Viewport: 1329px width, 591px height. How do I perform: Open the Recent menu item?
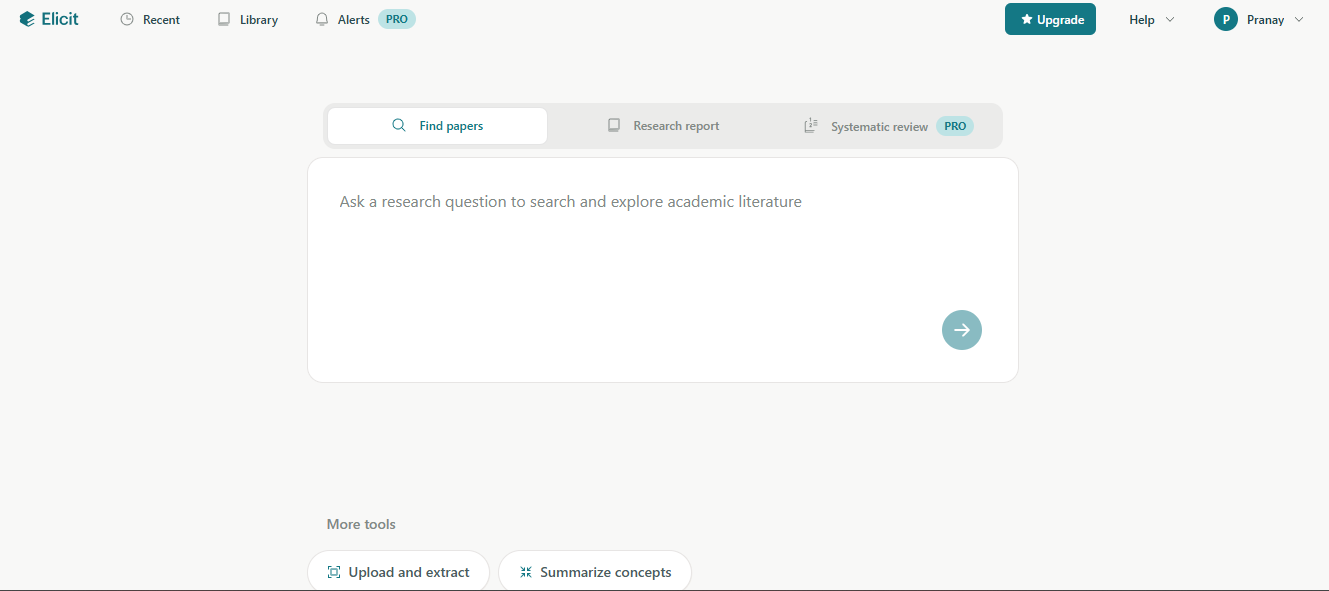pyautogui.click(x=150, y=19)
